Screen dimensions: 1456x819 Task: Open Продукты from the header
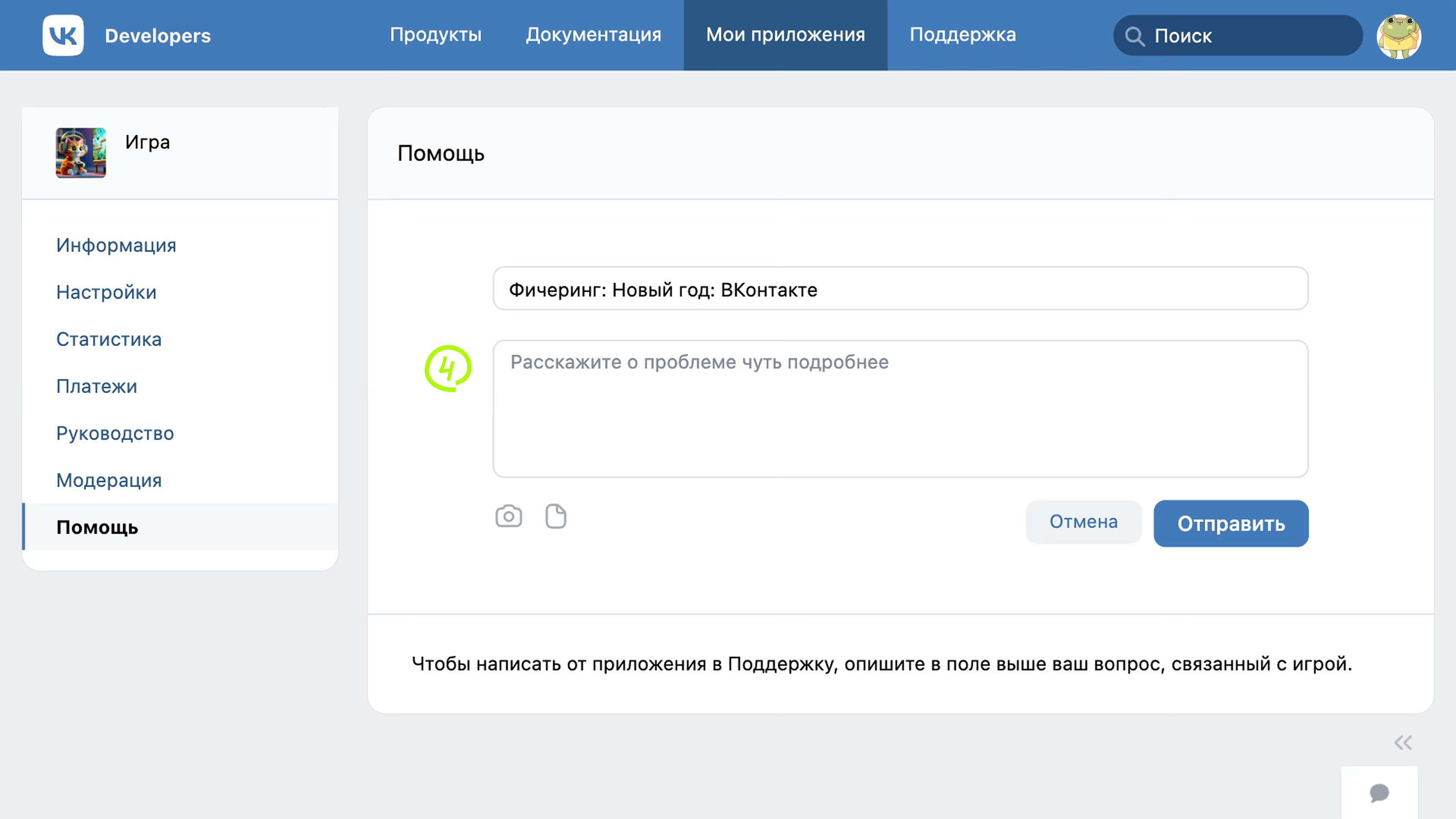pos(436,35)
